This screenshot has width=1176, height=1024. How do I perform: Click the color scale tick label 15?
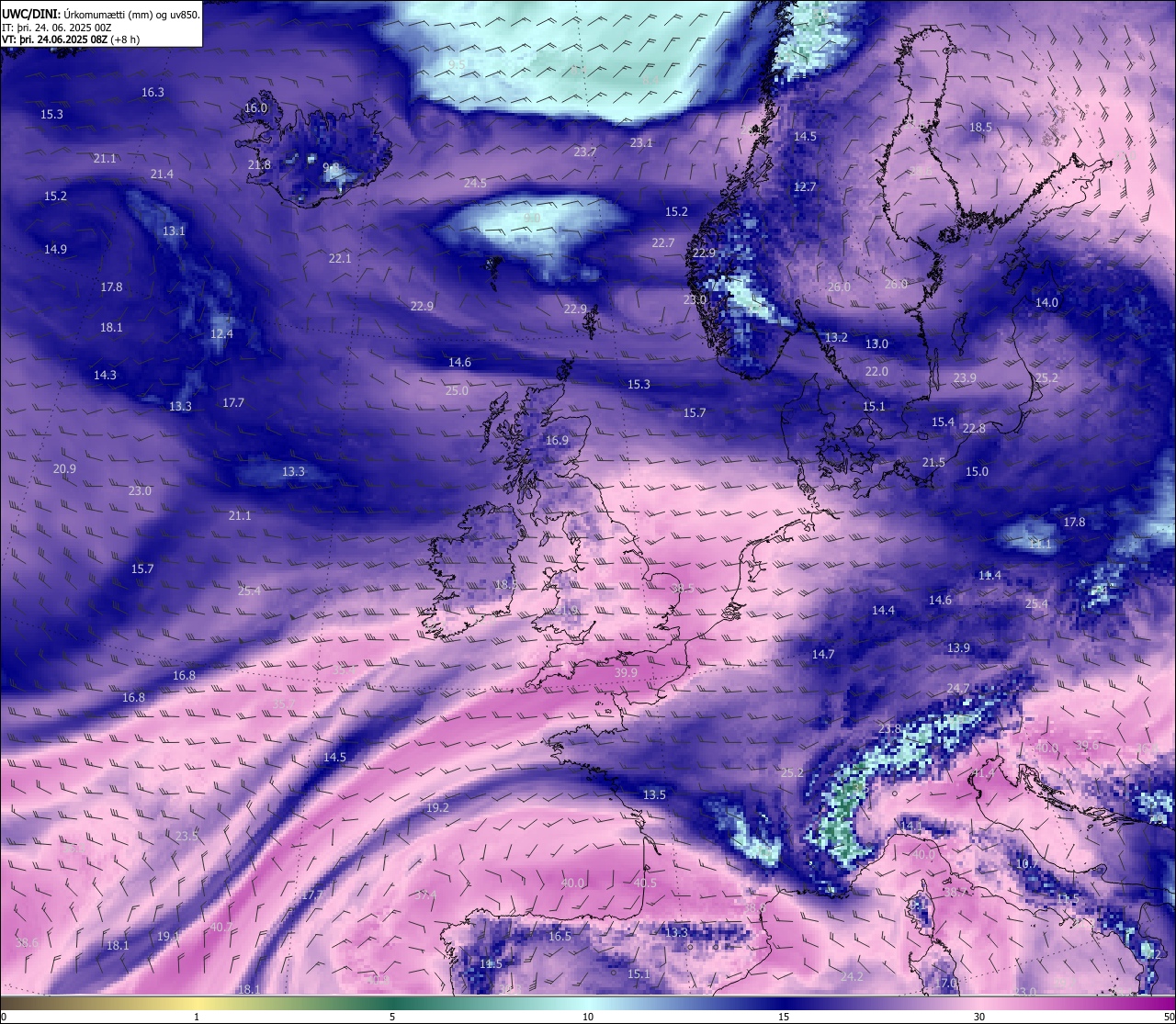[784, 1017]
